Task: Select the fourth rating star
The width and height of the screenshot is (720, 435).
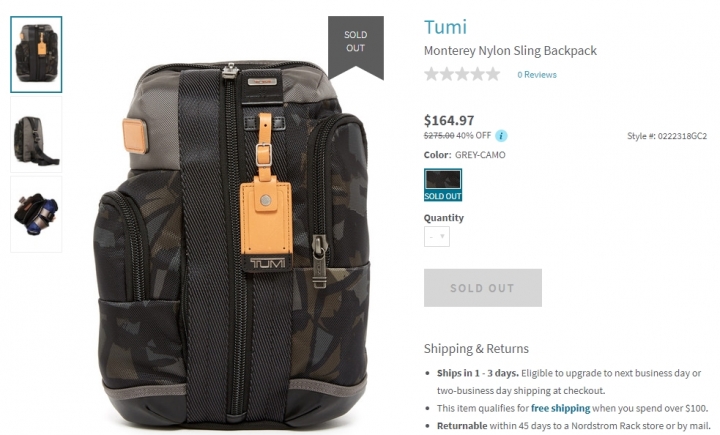Action: [x=478, y=74]
